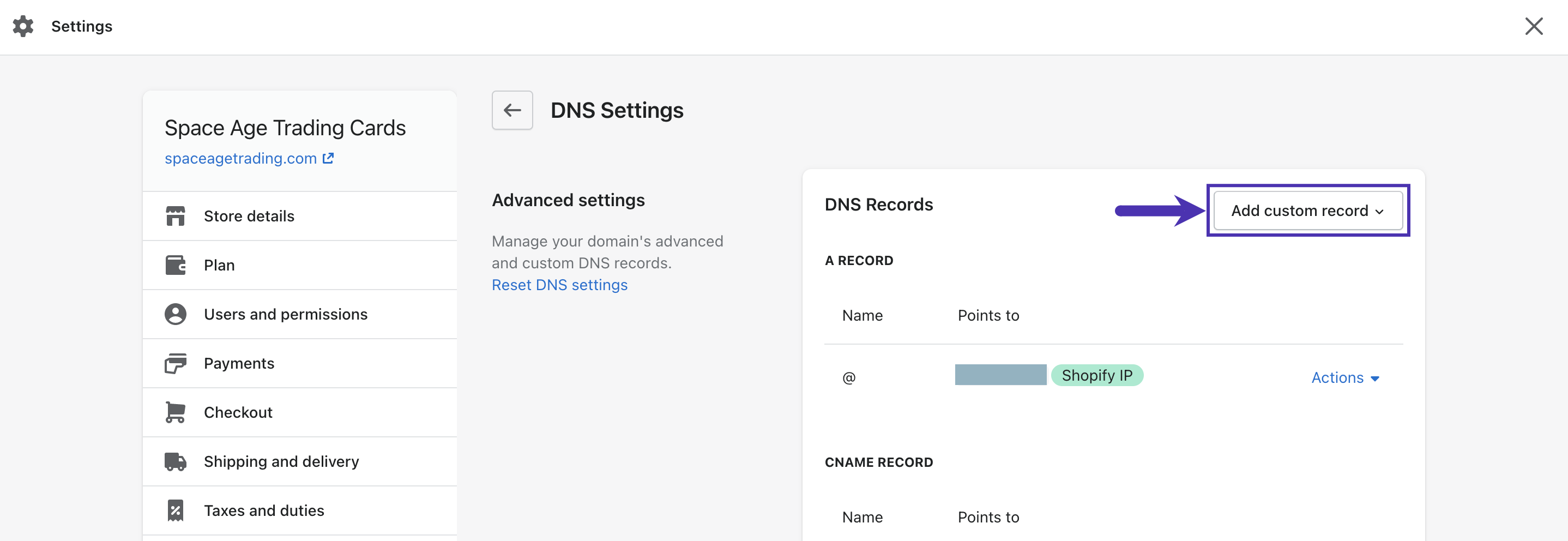
Task: Open the spaceagetrading.com store link
Action: click(240, 158)
